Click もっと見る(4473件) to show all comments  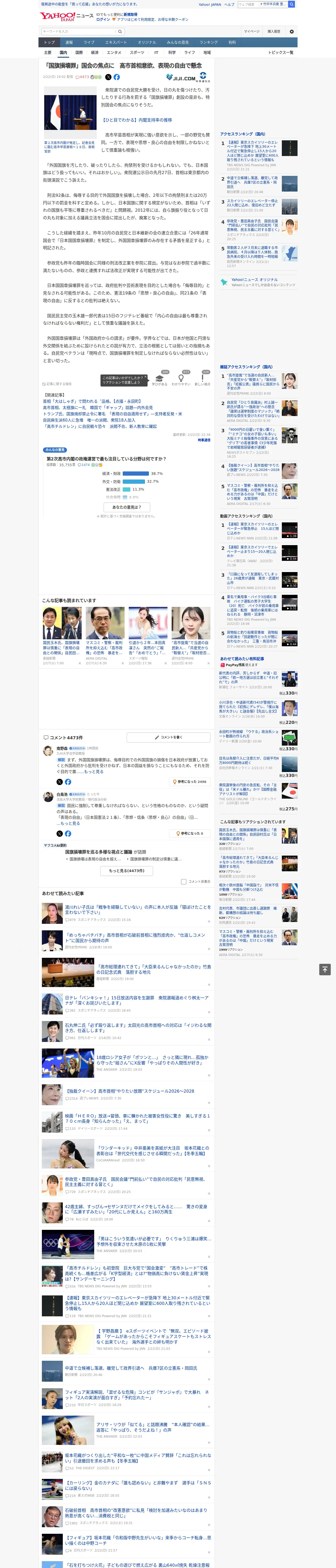point(127,871)
